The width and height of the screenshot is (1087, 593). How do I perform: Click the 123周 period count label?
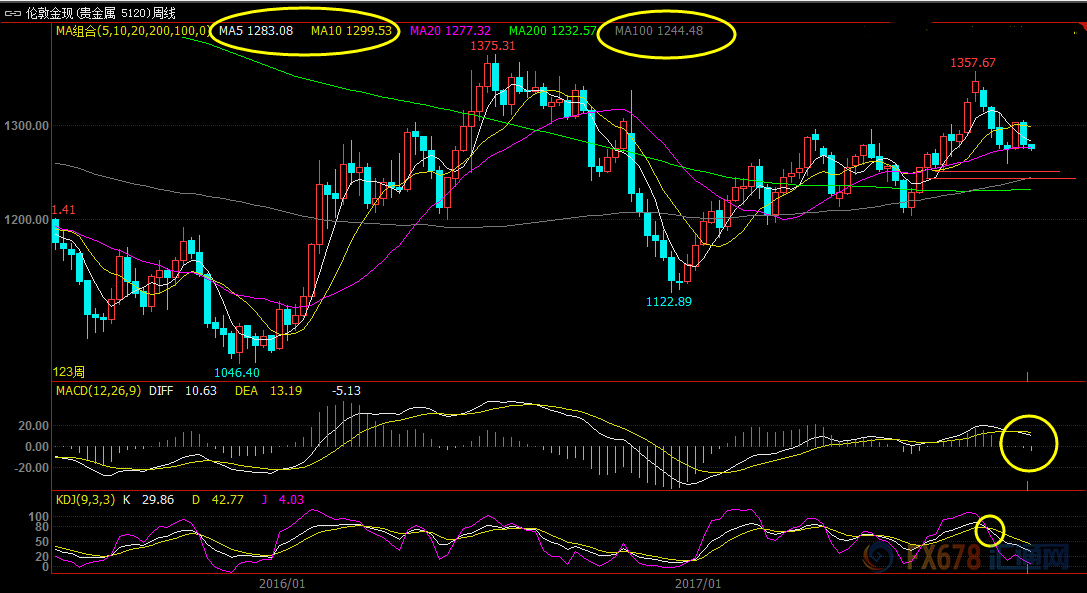click(x=69, y=371)
